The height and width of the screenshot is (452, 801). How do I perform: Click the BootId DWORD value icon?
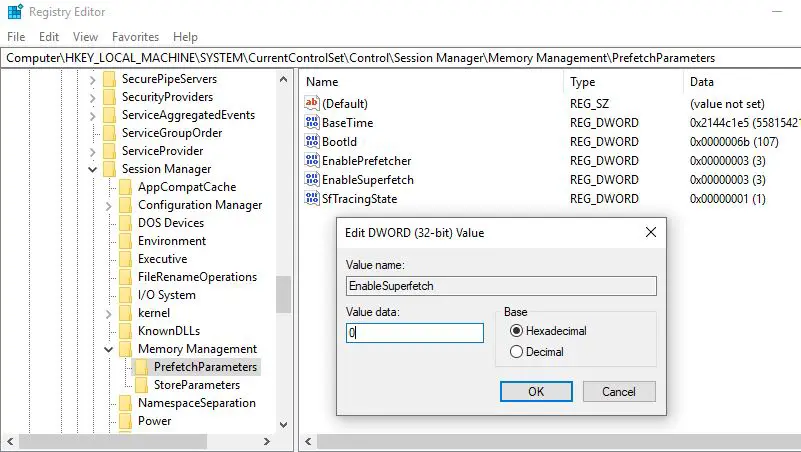(312, 141)
